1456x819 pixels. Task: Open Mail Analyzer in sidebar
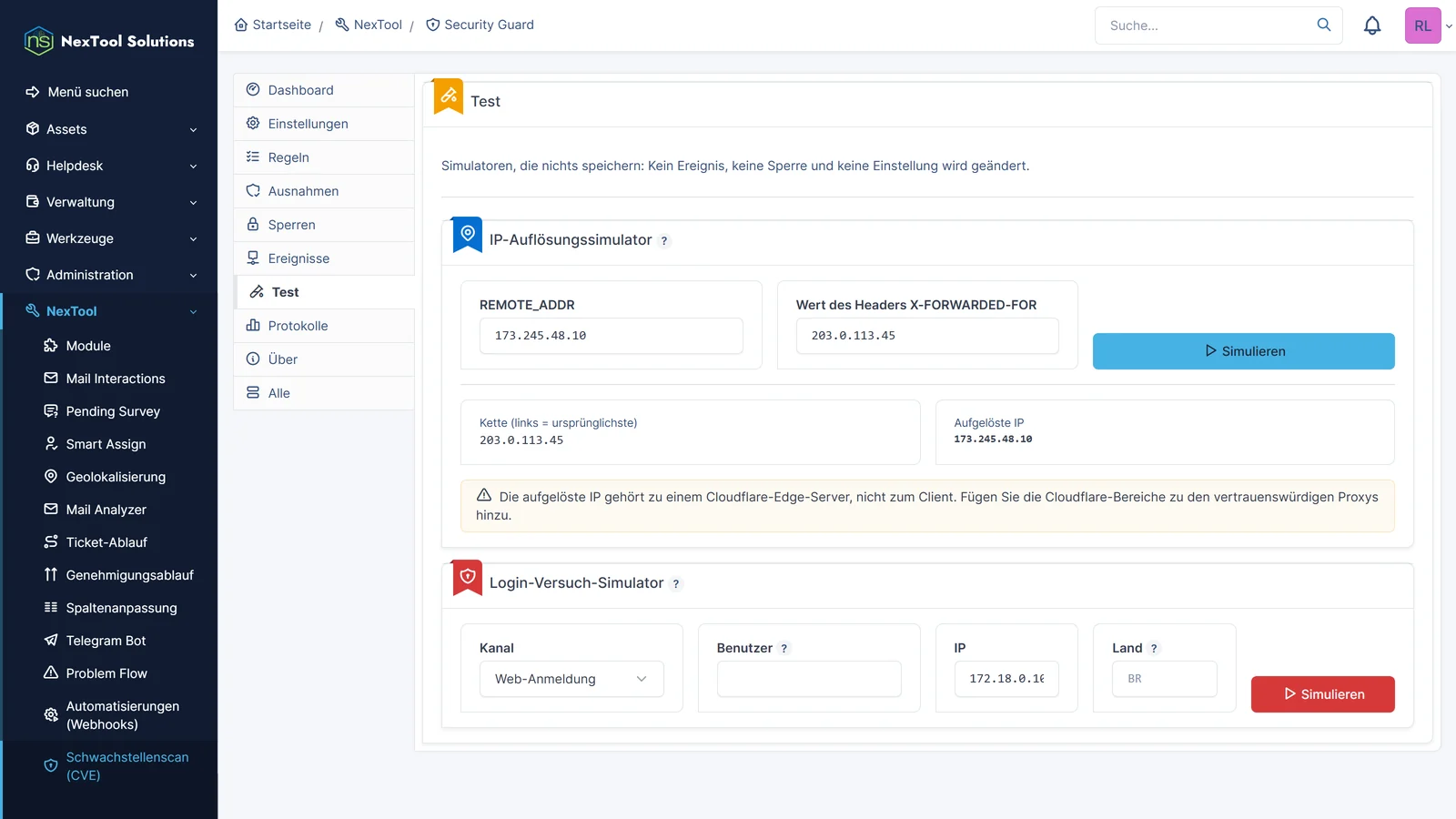tap(106, 510)
